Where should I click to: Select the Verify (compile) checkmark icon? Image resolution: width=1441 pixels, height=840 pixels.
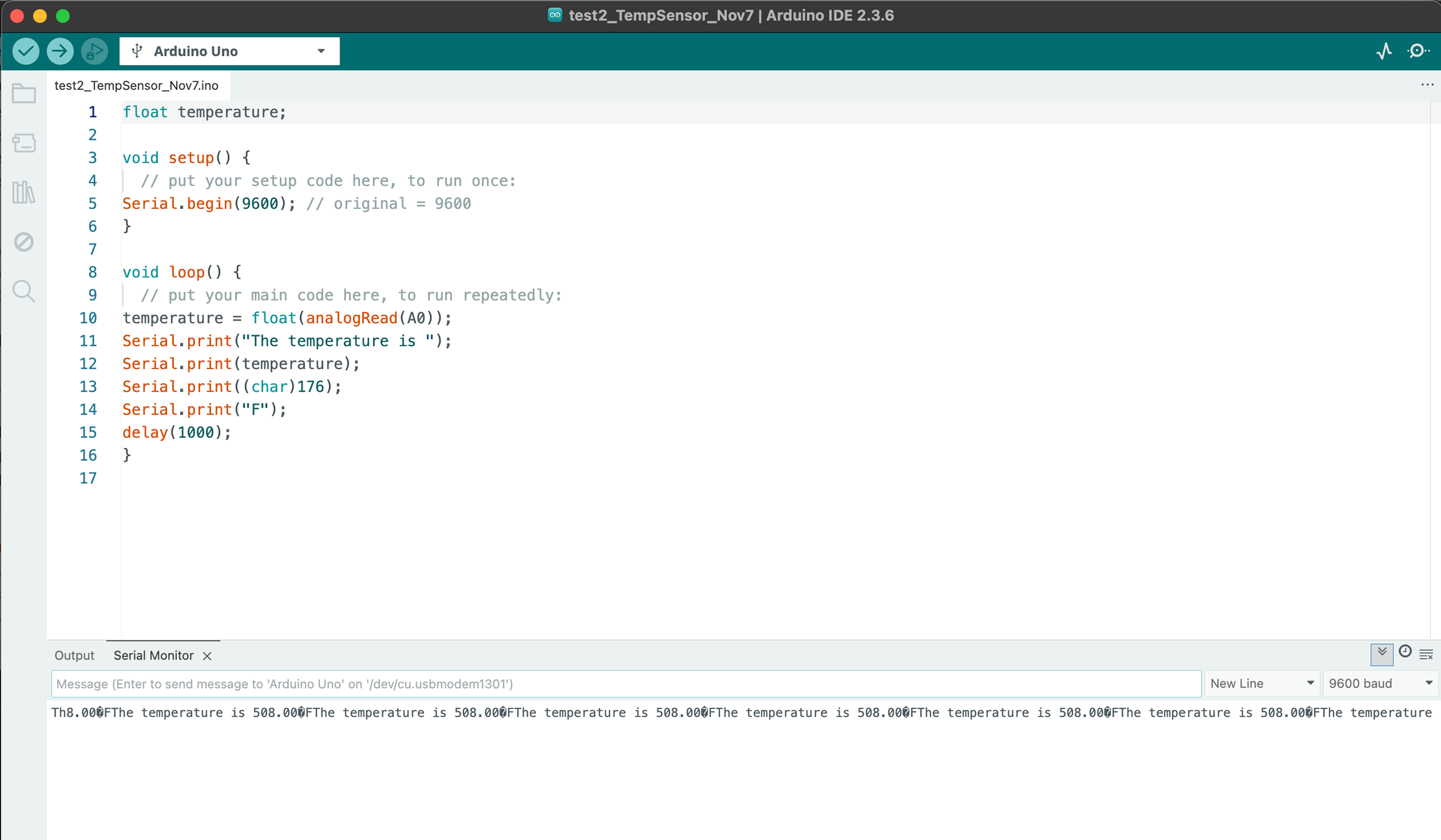pyautogui.click(x=25, y=51)
